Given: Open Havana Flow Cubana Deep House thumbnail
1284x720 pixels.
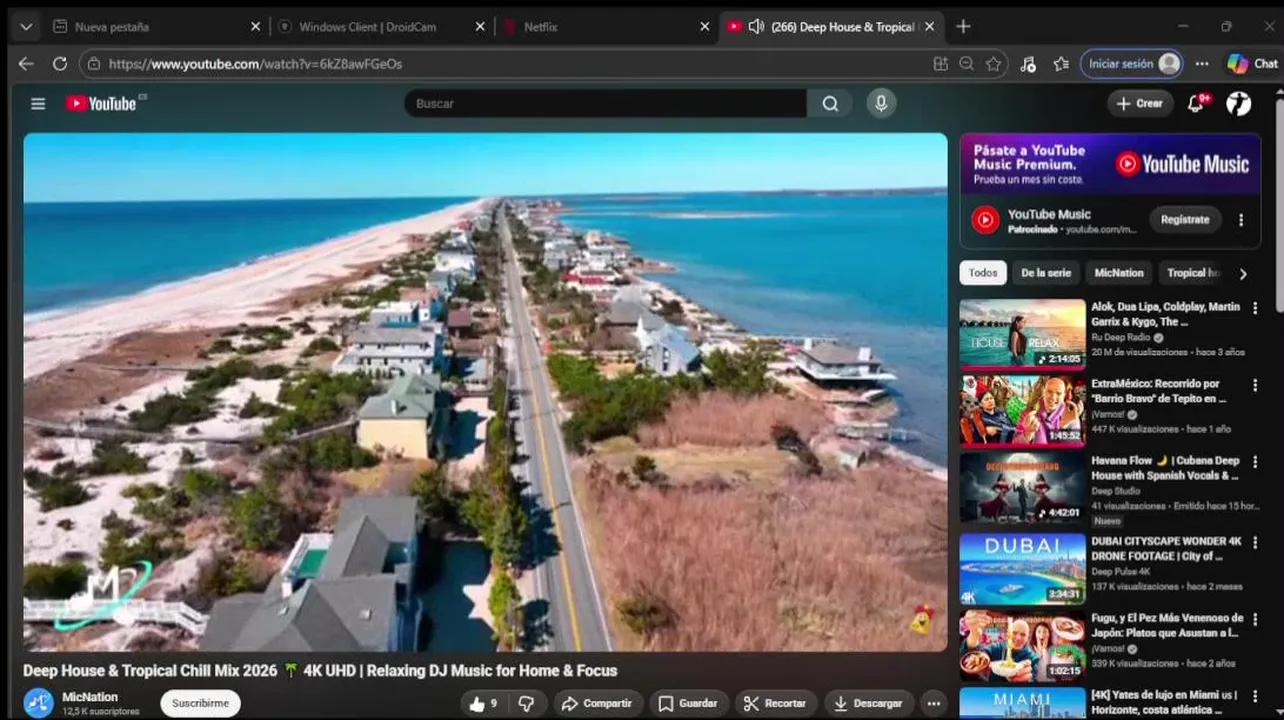Looking at the screenshot, I should tap(1022, 488).
